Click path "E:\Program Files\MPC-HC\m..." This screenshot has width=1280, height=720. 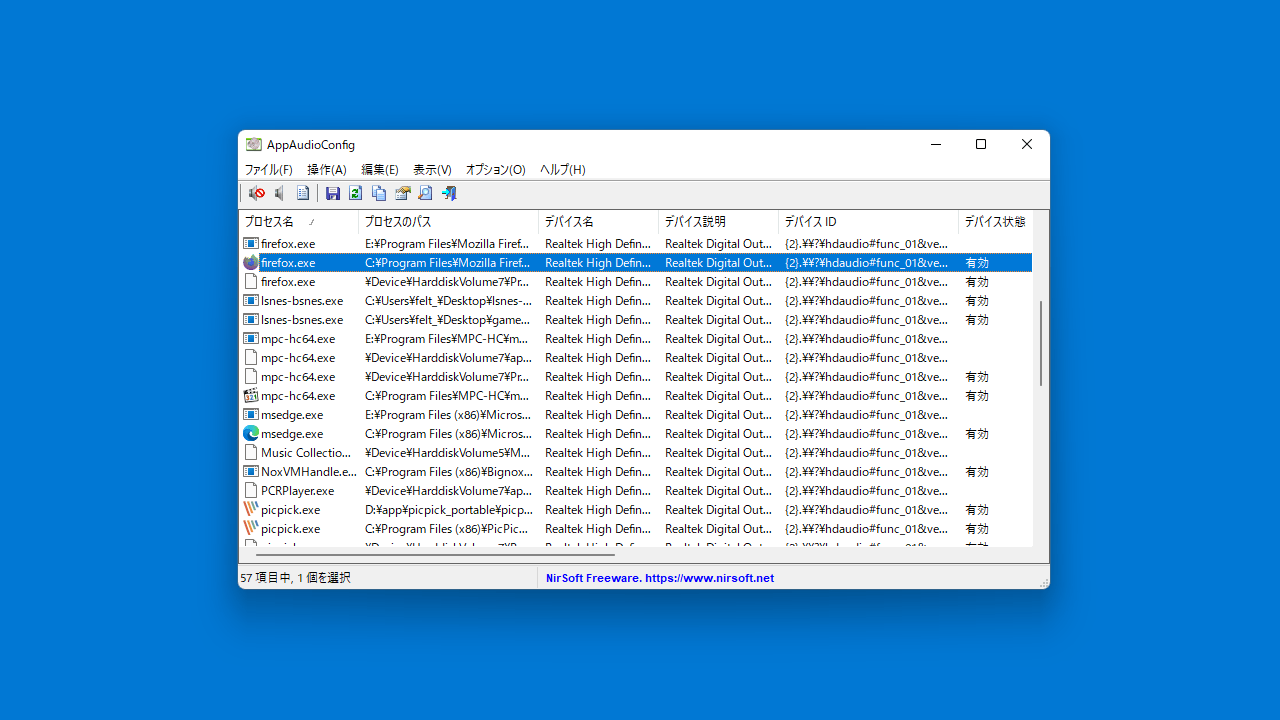coord(448,338)
